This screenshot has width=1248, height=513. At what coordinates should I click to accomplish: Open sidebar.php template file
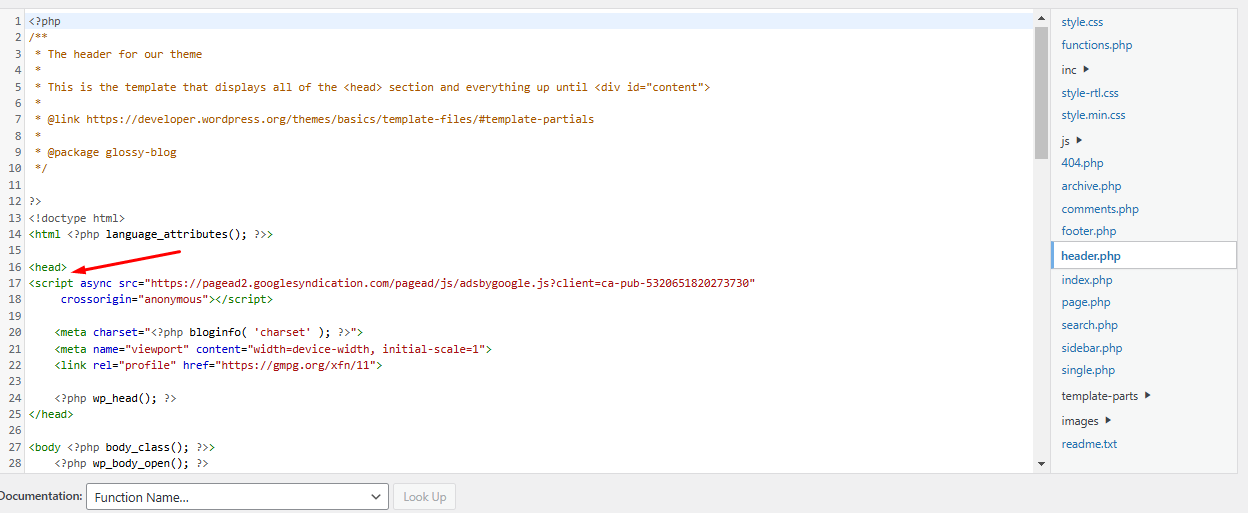1091,348
